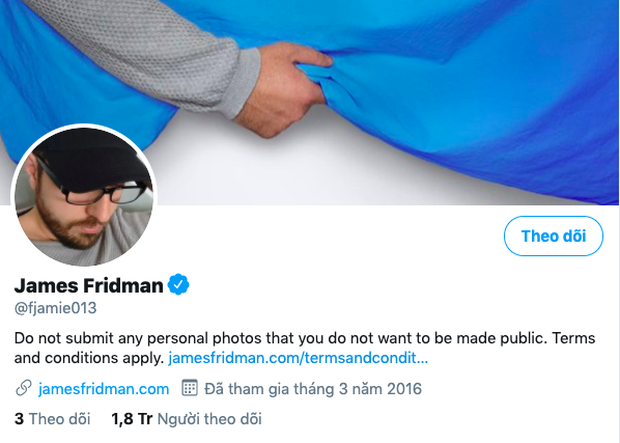Image resolution: width=620 pixels, height=443 pixels.
Task: Click the bio text about personal photos
Action: click(x=250, y=338)
